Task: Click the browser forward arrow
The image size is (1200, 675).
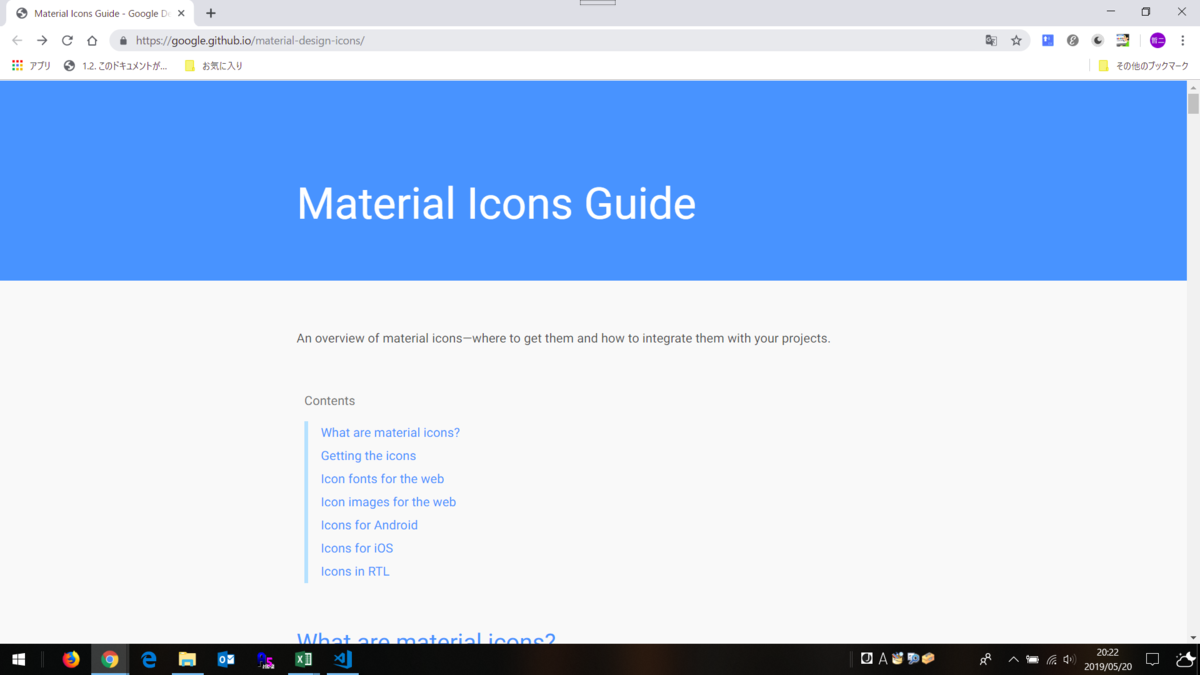Action: coord(42,41)
